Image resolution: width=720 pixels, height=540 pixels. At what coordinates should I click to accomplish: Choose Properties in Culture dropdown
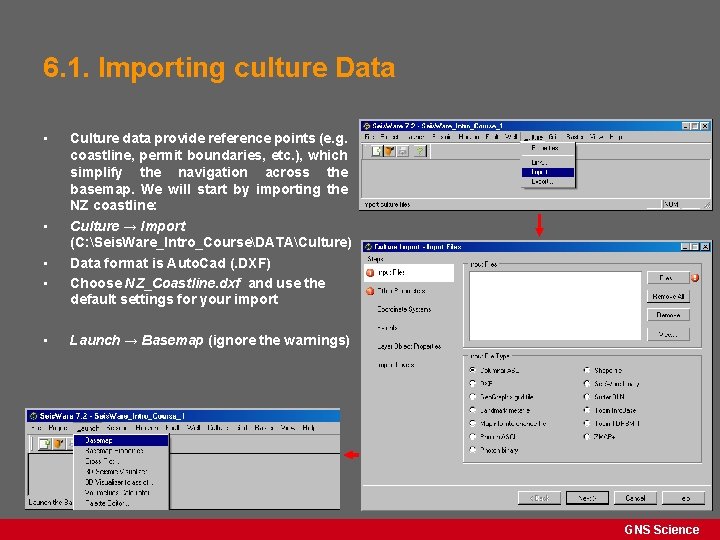[548, 148]
